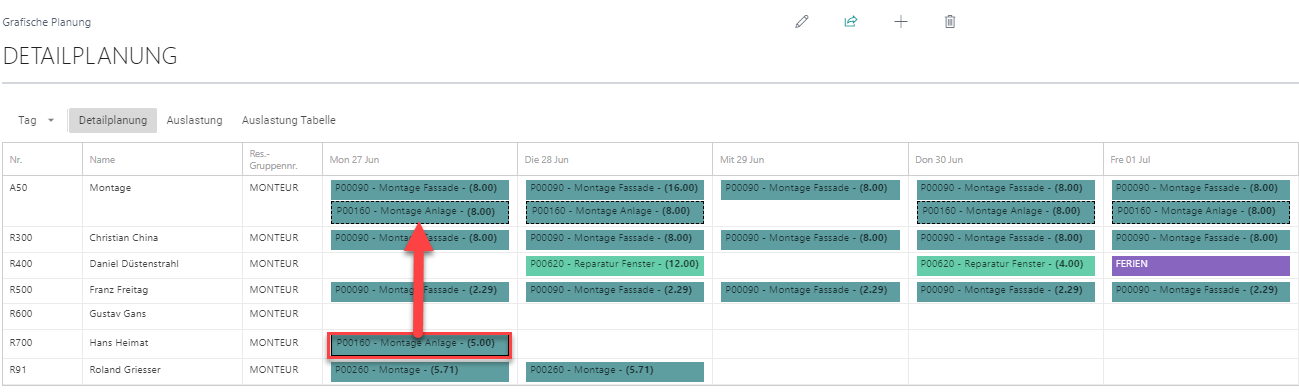
Task: Click the share icon
Action: pyautogui.click(x=851, y=21)
